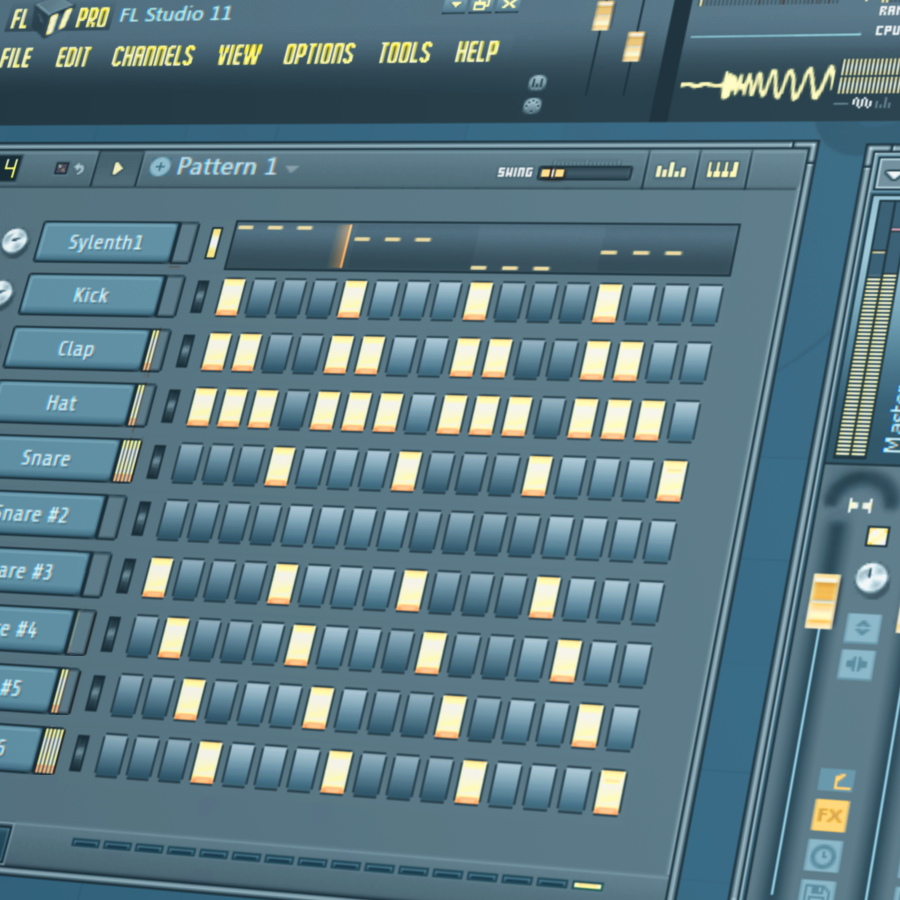Toggle the Snare #2 channel mute LED
This screenshot has width=900, height=900.
coord(141,518)
